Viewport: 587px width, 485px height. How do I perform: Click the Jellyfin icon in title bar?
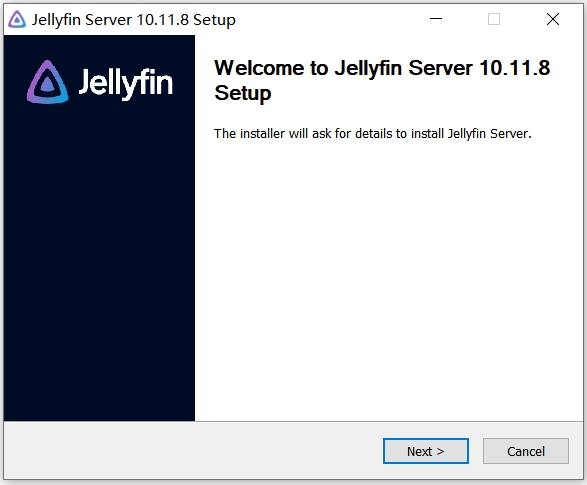pos(17,19)
